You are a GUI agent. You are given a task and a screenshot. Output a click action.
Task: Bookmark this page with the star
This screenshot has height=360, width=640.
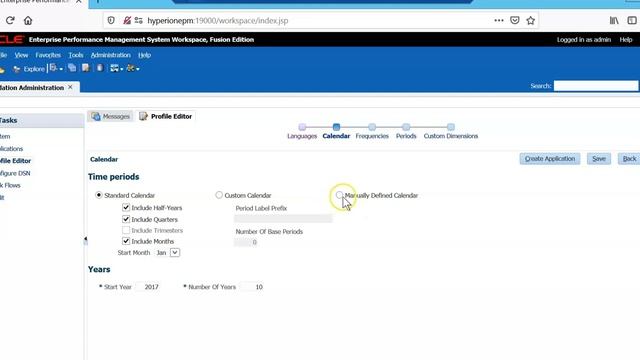[x=530, y=20]
